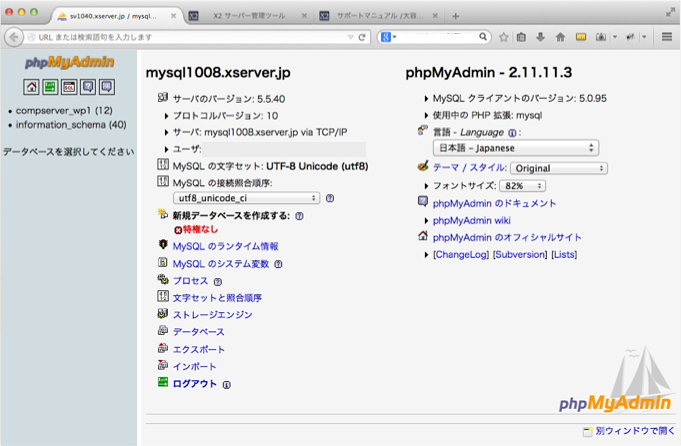Open the SQL query window icon
The width and height of the screenshot is (681, 446).
coord(69,87)
